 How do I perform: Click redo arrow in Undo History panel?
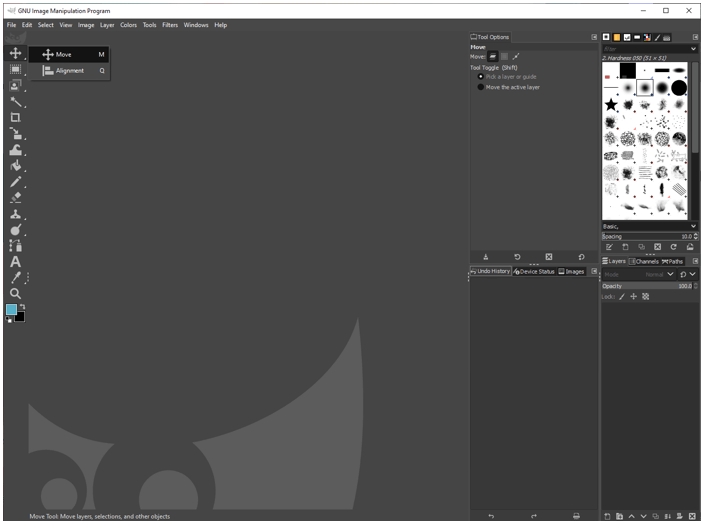(x=534, y=516)
